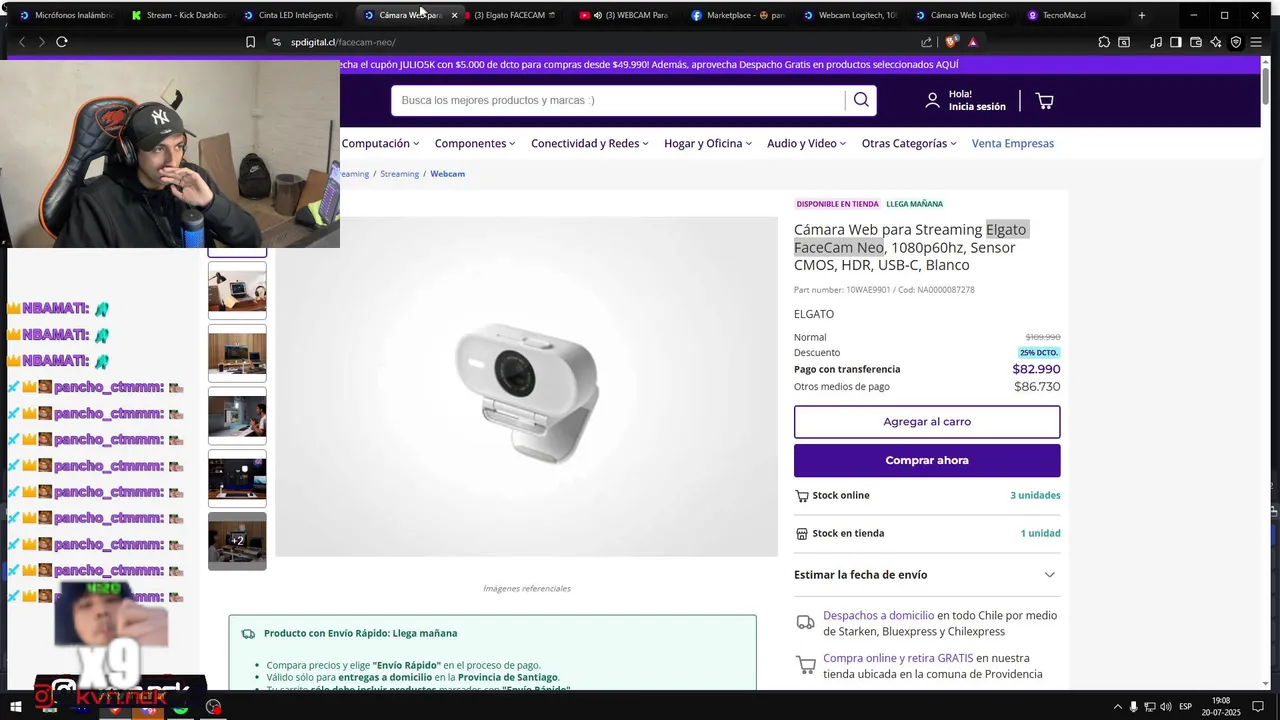Open the media playlist music note icon
This screenshot has height=720, width=1280.
coord(1156,42)
